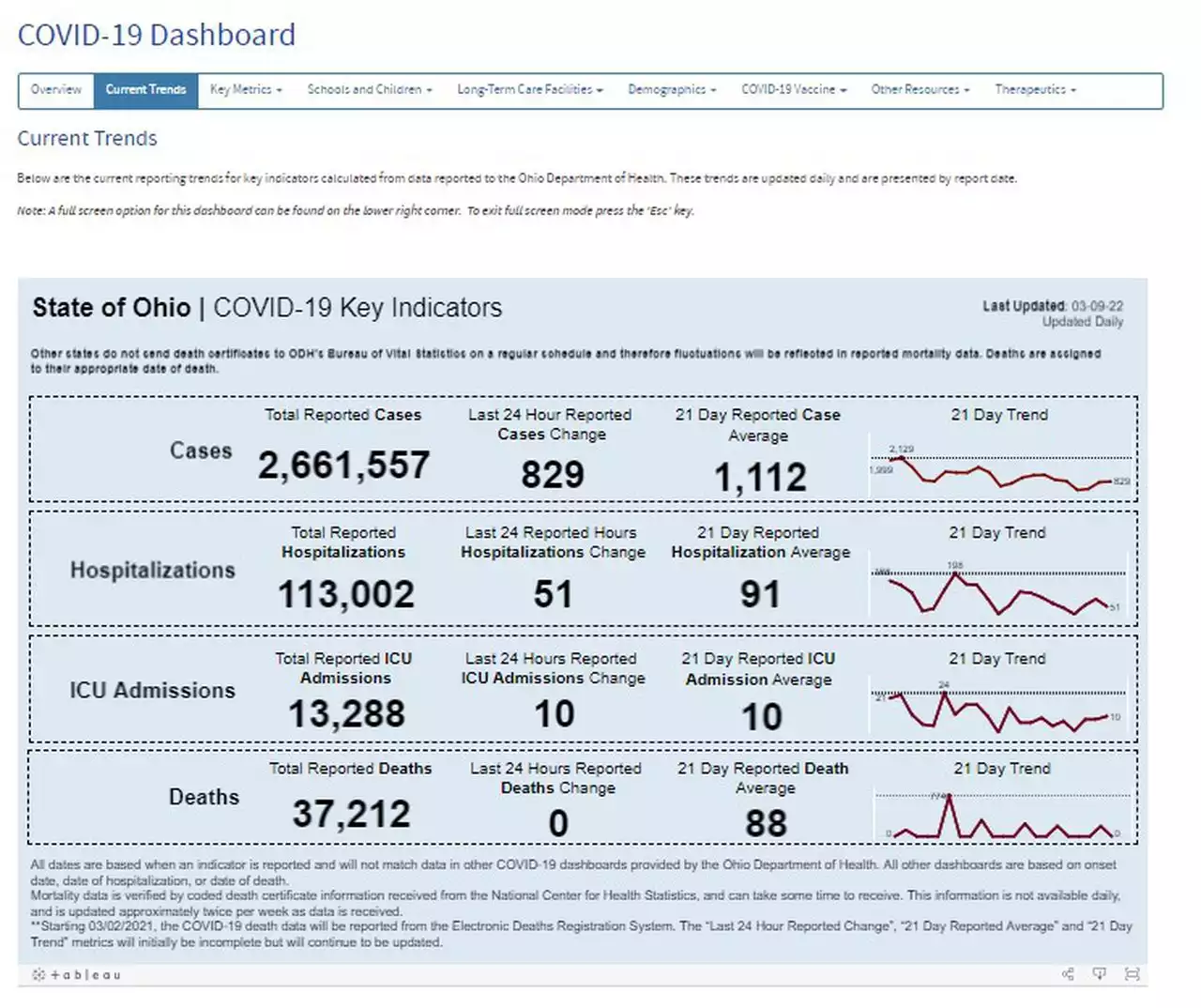Select last 24 hour cases value 829
This screenshot has height=1008, width=1201.
click(x=553, y=474)
